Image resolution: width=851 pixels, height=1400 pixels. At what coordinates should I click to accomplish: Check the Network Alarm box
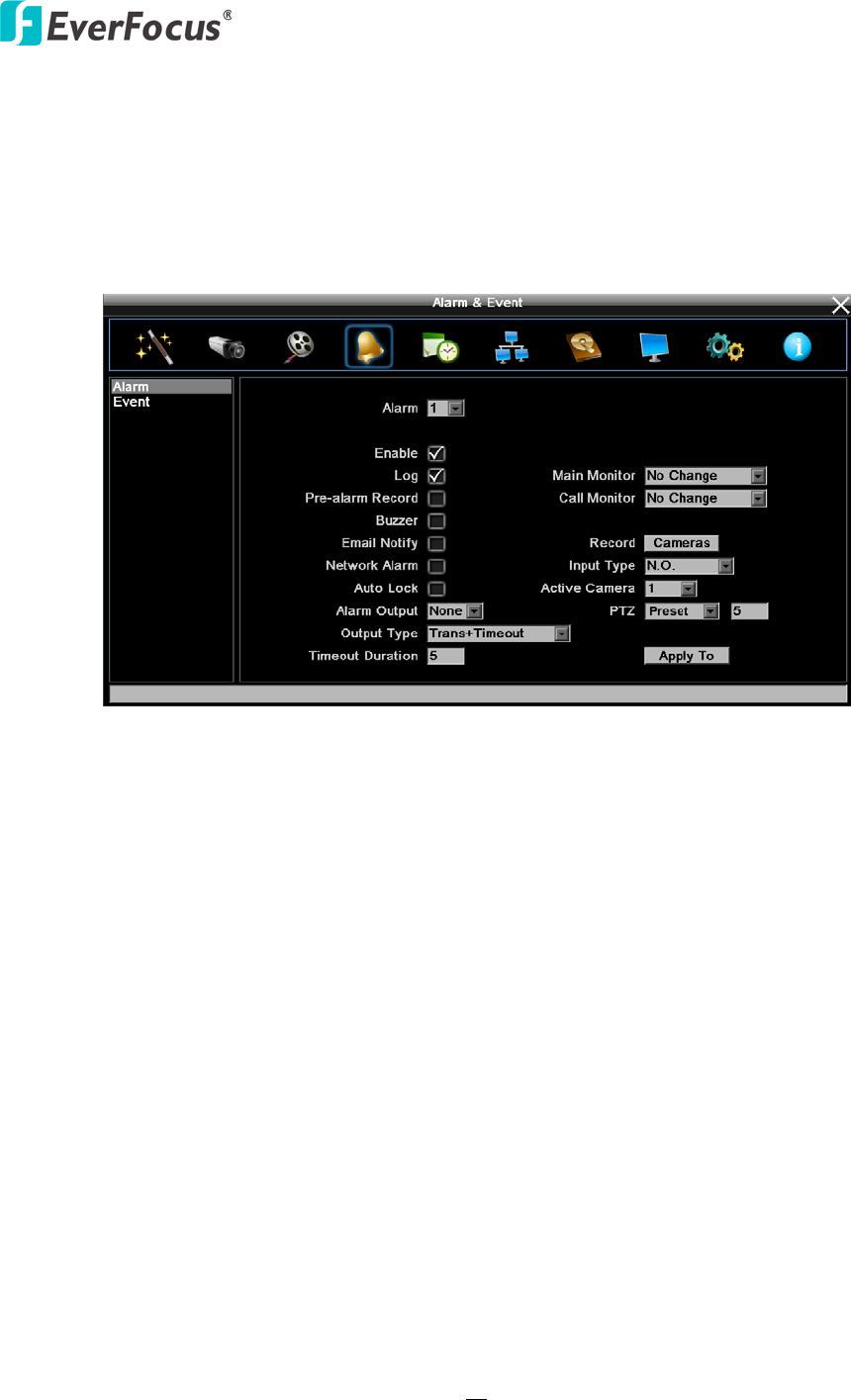click(436, 566)
